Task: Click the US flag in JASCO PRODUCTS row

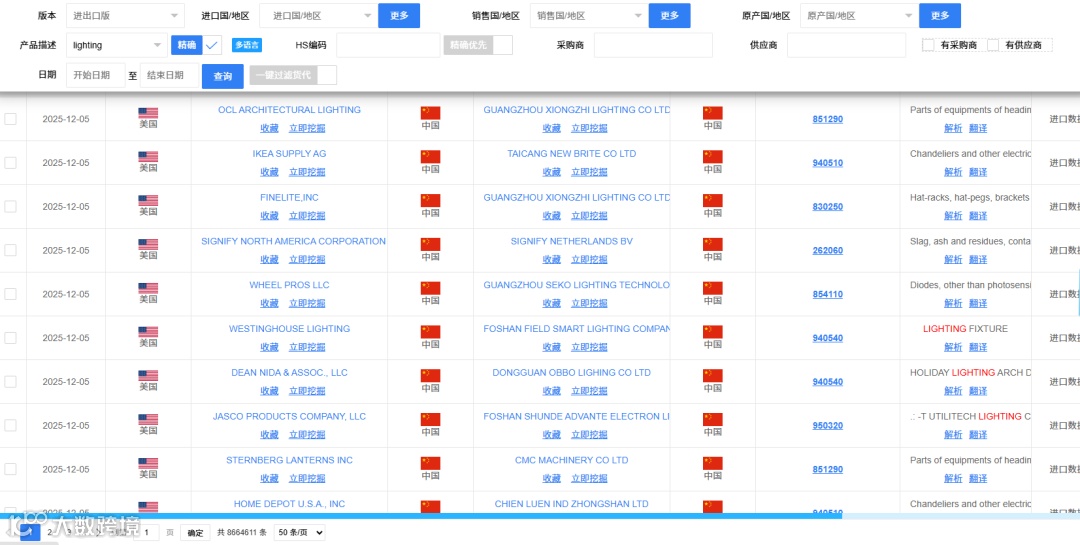Action: pyautogui.click(x=148, y=420)
